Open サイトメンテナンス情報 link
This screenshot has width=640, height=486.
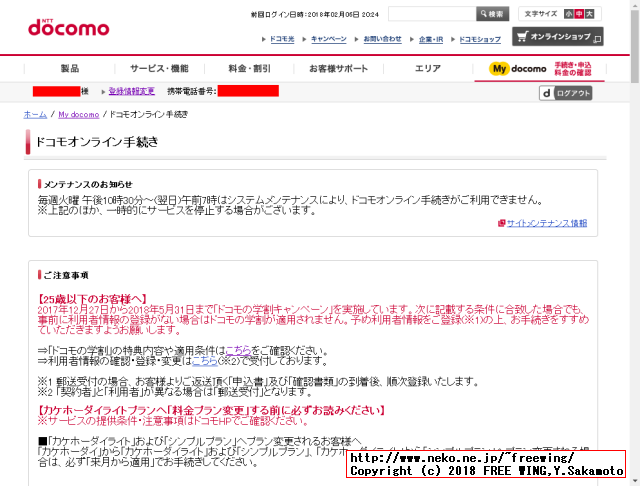547,223
